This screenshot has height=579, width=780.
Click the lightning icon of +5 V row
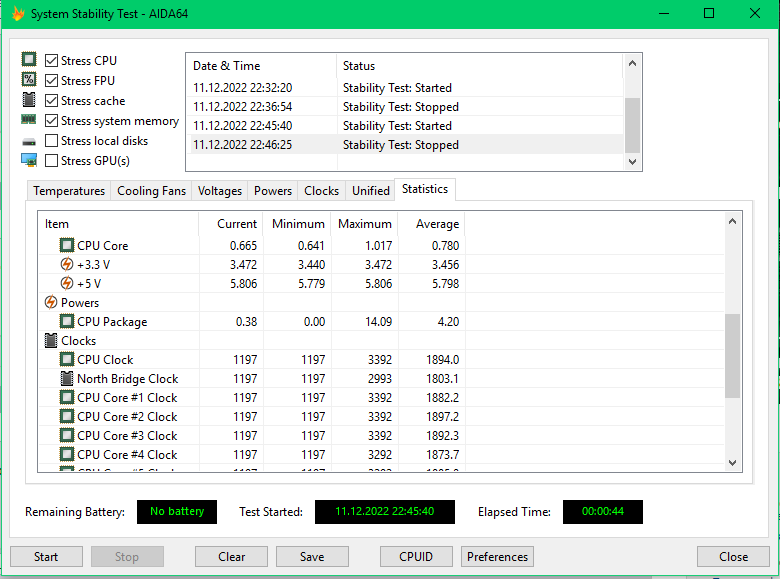pyautogui.click(x=67, y=283)
